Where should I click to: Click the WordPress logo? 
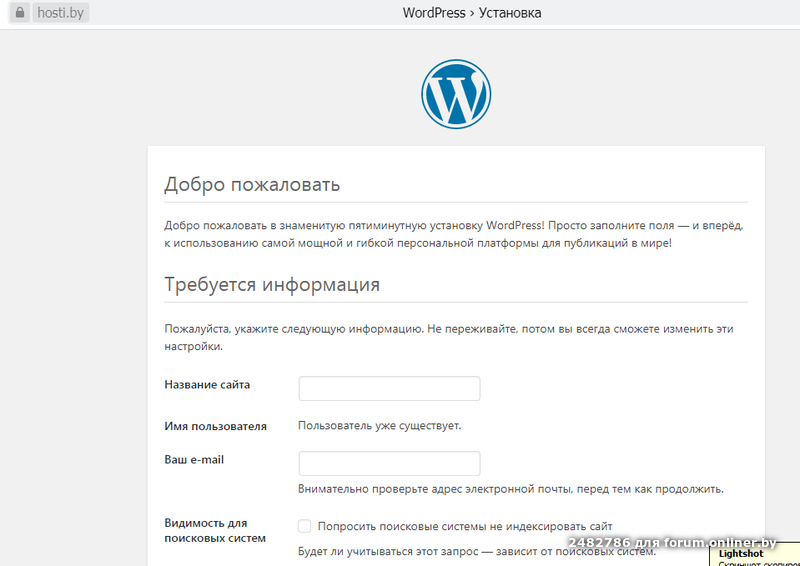[x=456, y=94]
